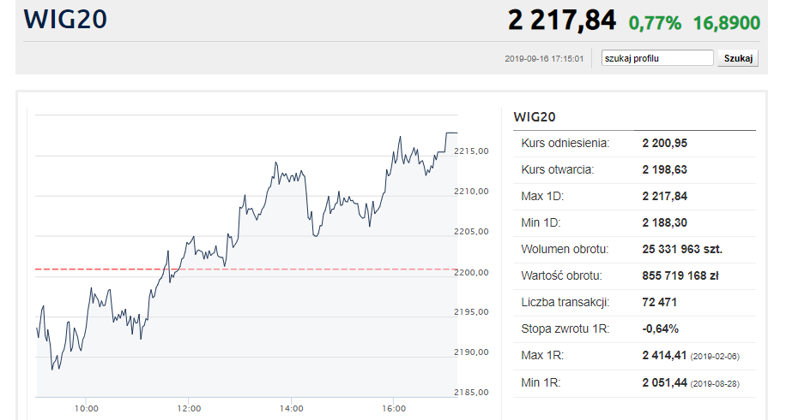This screenshot has height=420, width=786.
Task: Click the Min 1R date 2019-08-28
Action: [715, 384]
